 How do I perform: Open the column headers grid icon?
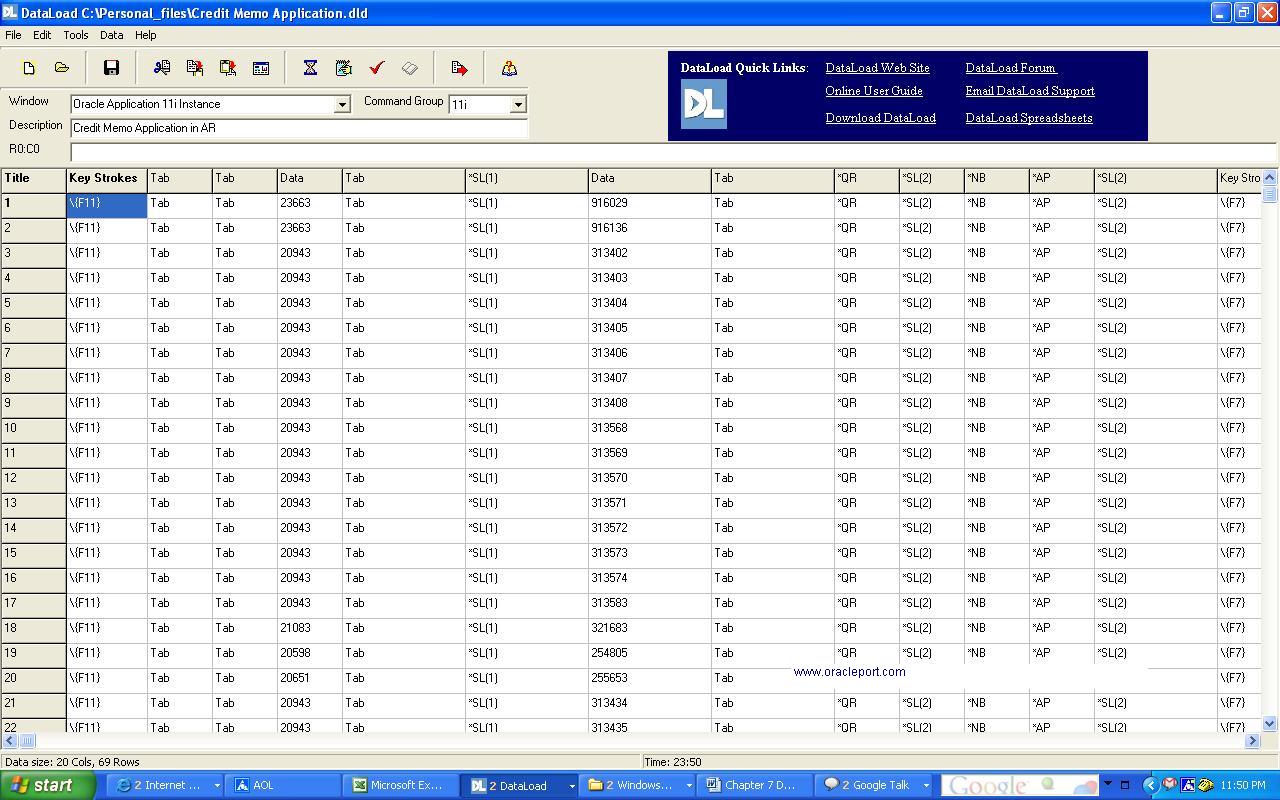[262, 67]
